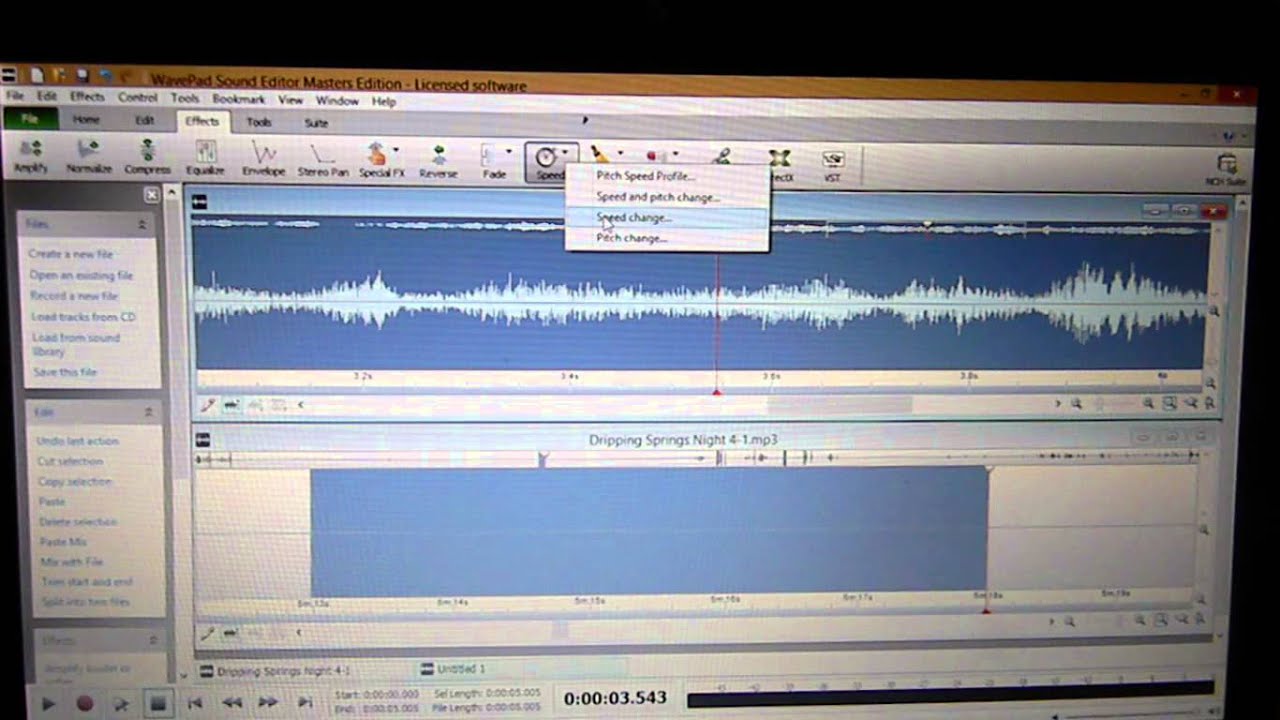
Task: Start playback with the Play button
Action: click(48, 704)
